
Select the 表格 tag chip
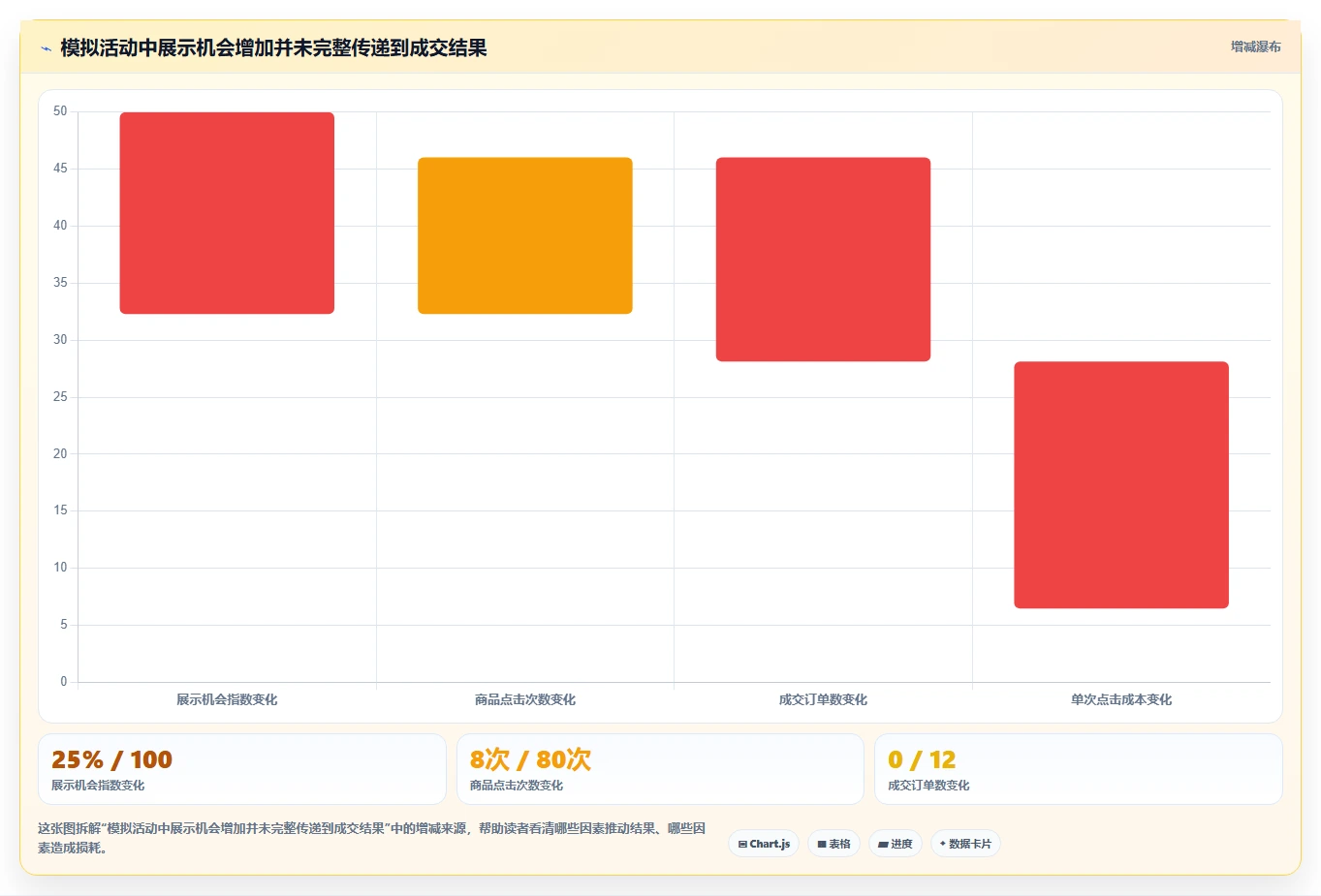[x=833, y=844]
